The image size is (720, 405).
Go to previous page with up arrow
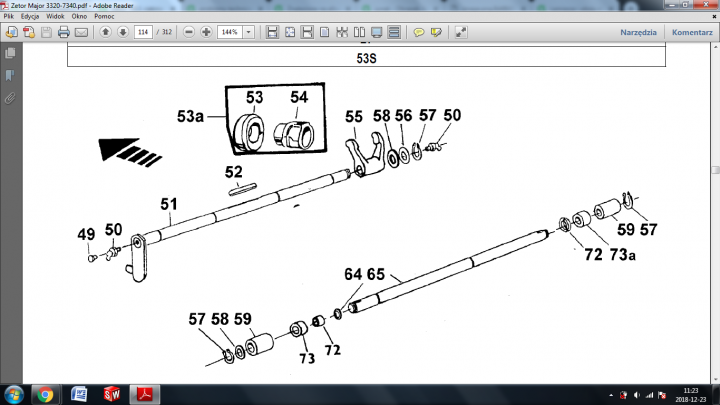(105, 32)
